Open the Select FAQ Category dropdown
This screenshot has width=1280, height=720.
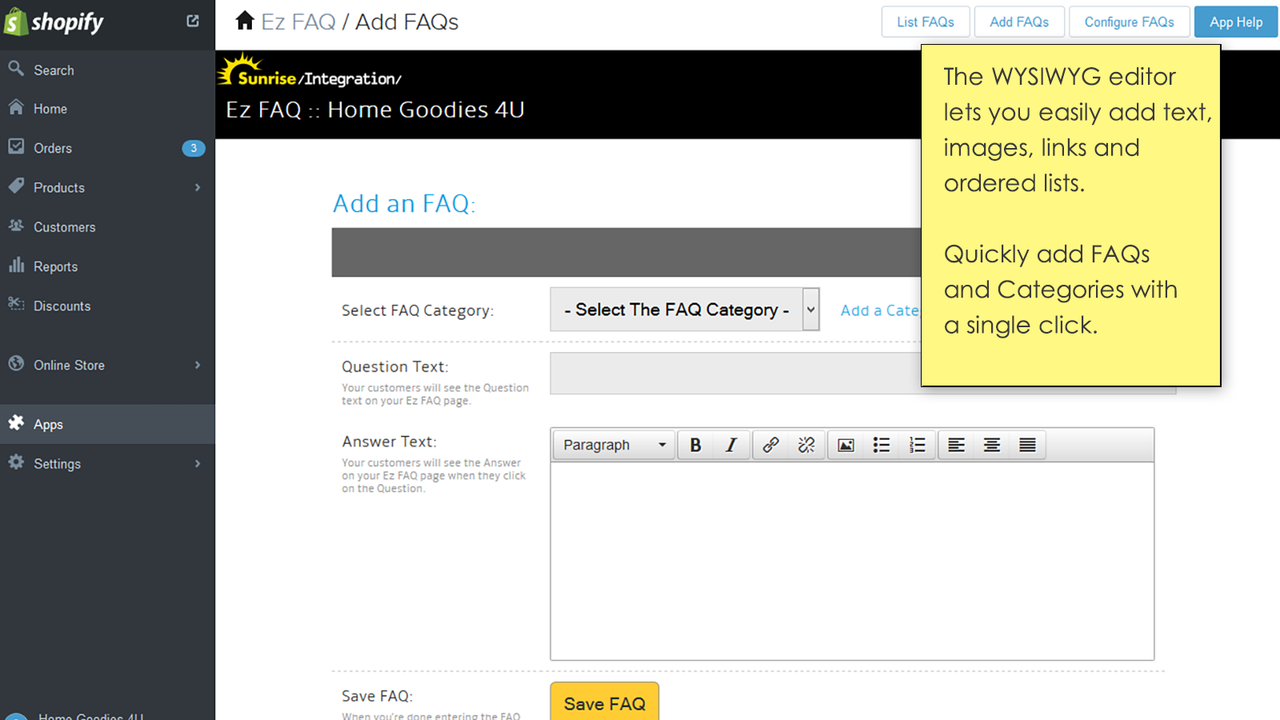[684, 309]
